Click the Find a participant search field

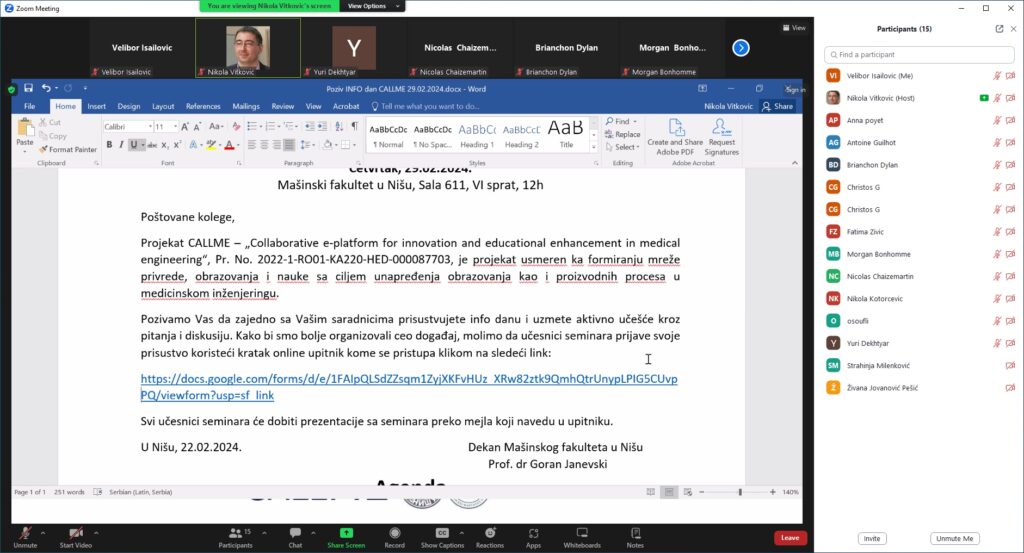click(918, 54)
